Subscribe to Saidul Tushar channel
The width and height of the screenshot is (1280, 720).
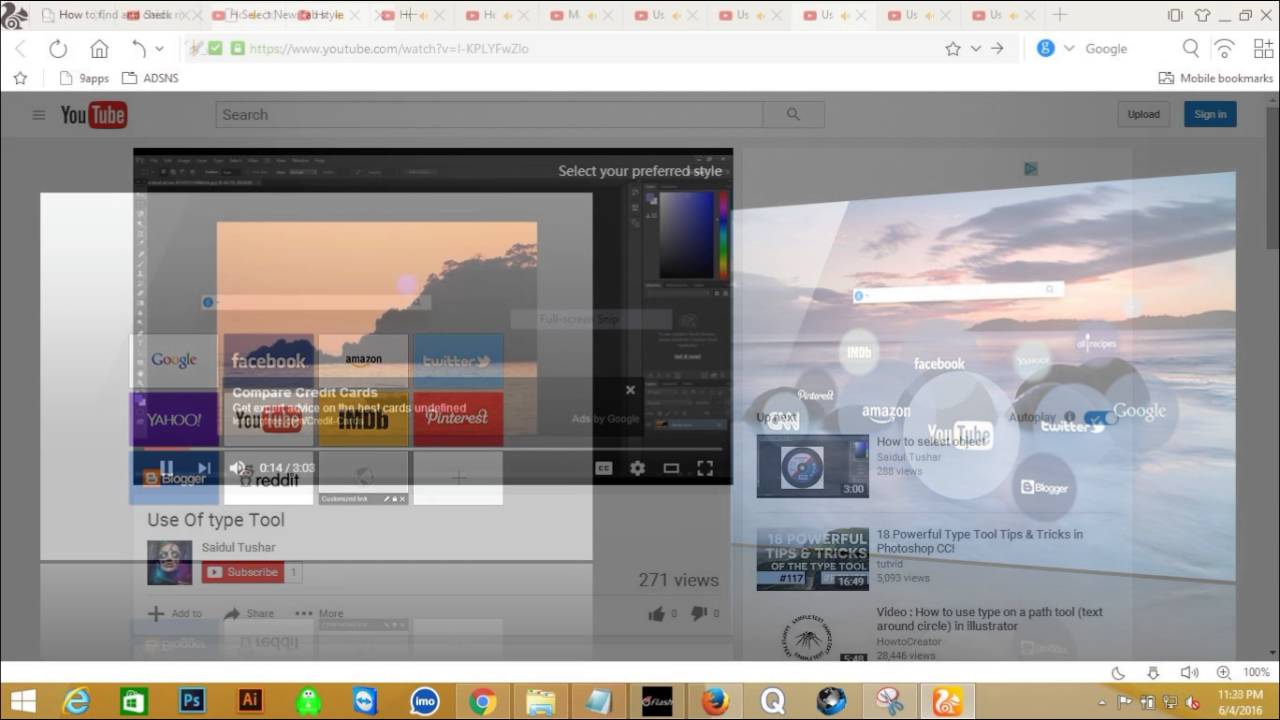pyautogui.click(x=243, y=572)
